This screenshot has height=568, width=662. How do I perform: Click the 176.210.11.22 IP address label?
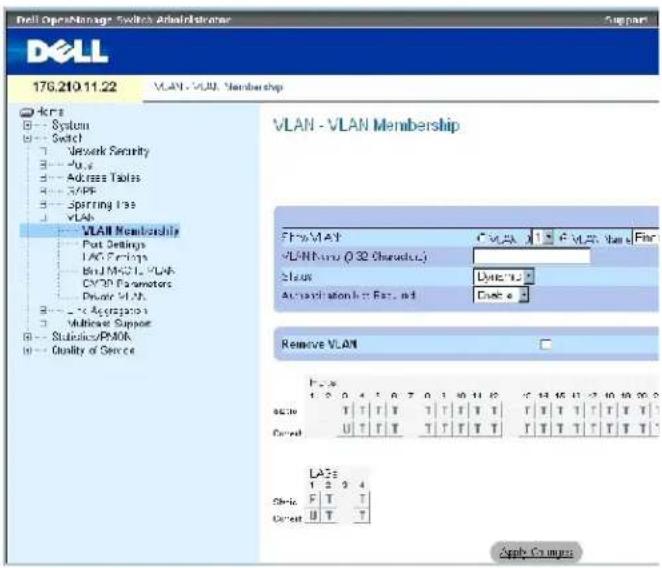coord(75,87)
